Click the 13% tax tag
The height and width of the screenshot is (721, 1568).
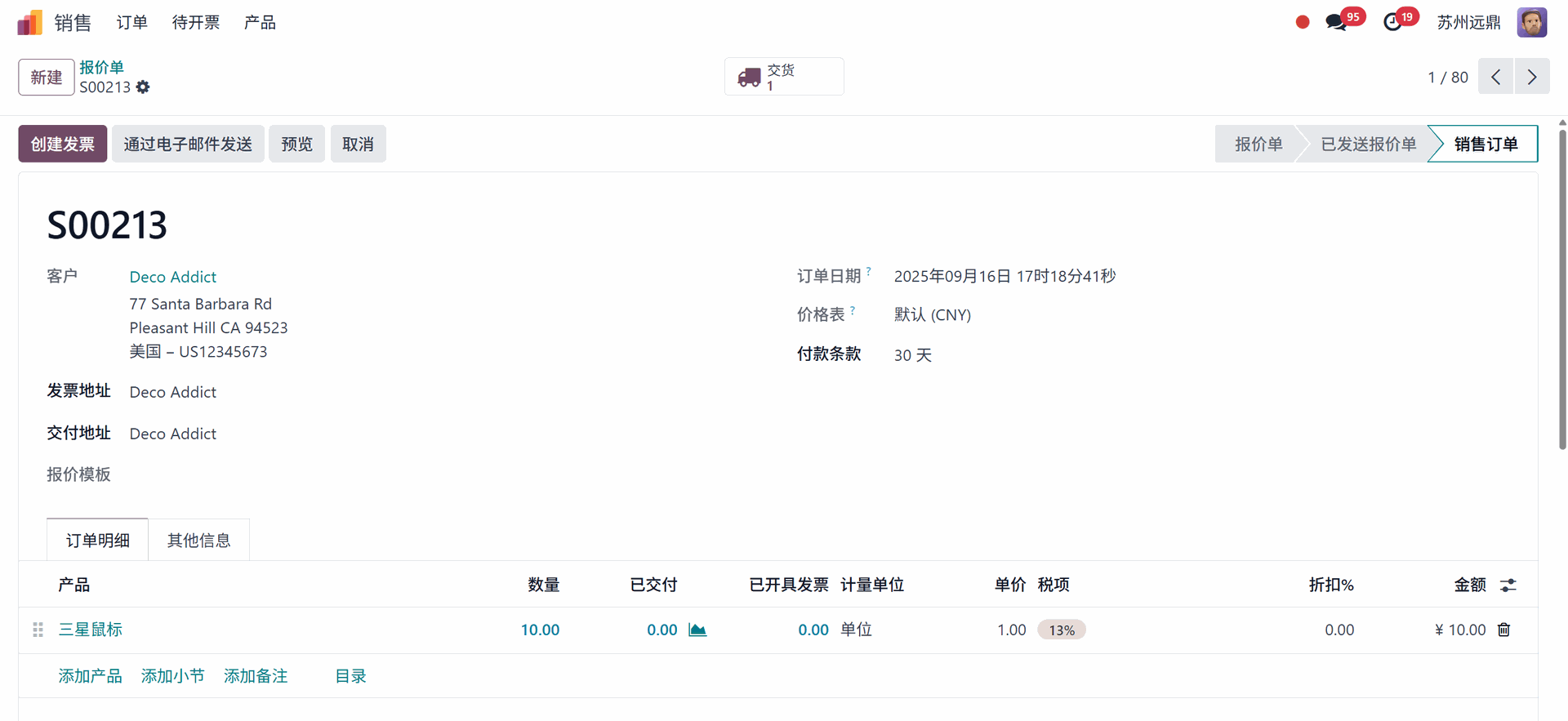point(1061,630)
